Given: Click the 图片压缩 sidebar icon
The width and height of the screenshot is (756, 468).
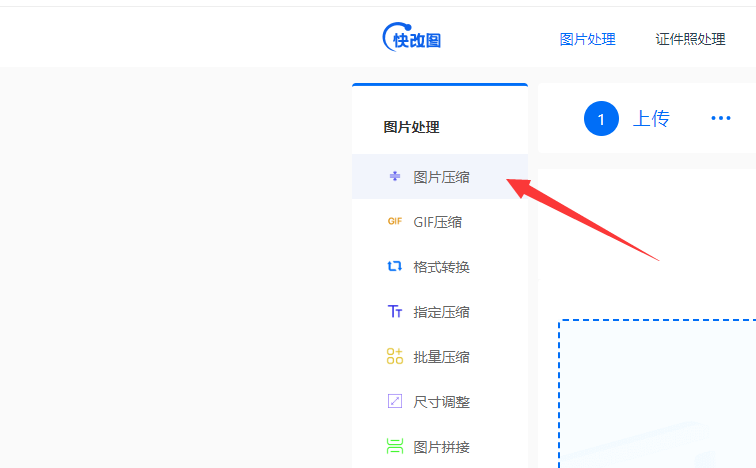Looking at the screenshot, I should click(394, 176).
